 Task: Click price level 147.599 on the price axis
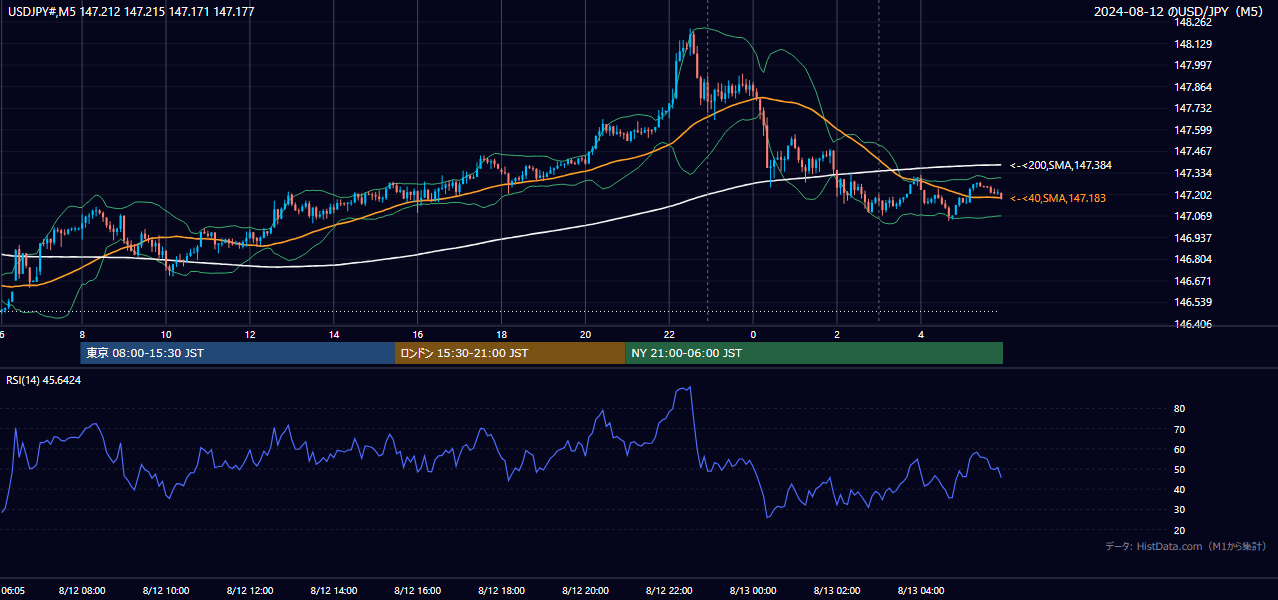coord(1193,130)
